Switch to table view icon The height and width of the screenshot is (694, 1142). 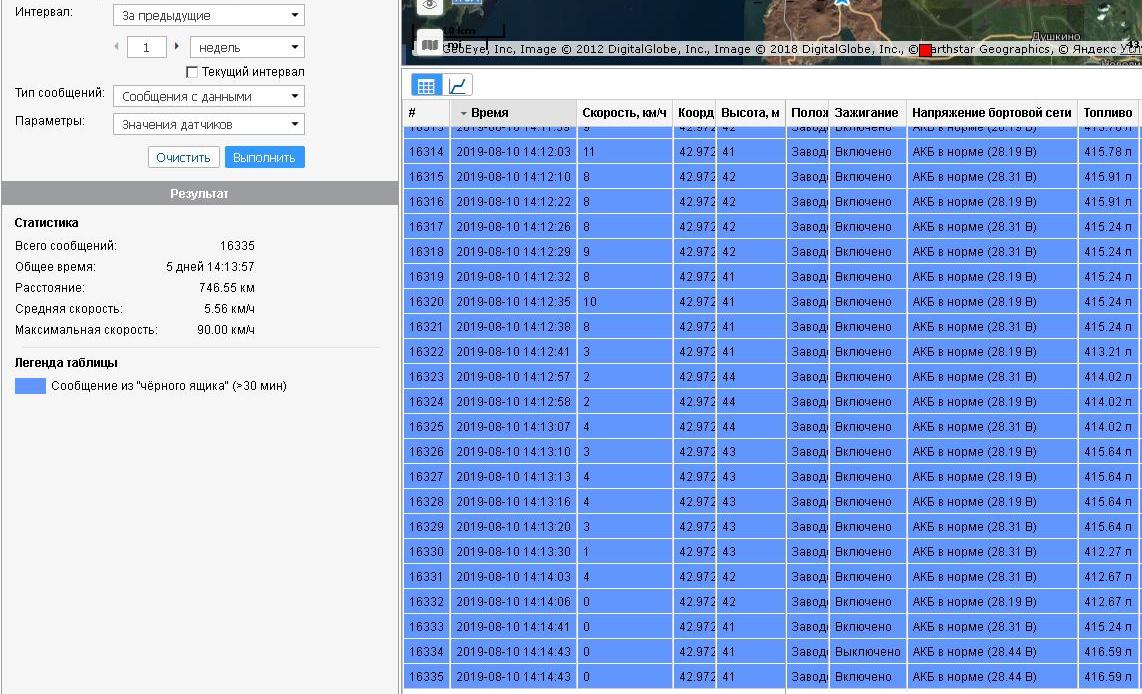pyautogui.click(x=425, y=86)
